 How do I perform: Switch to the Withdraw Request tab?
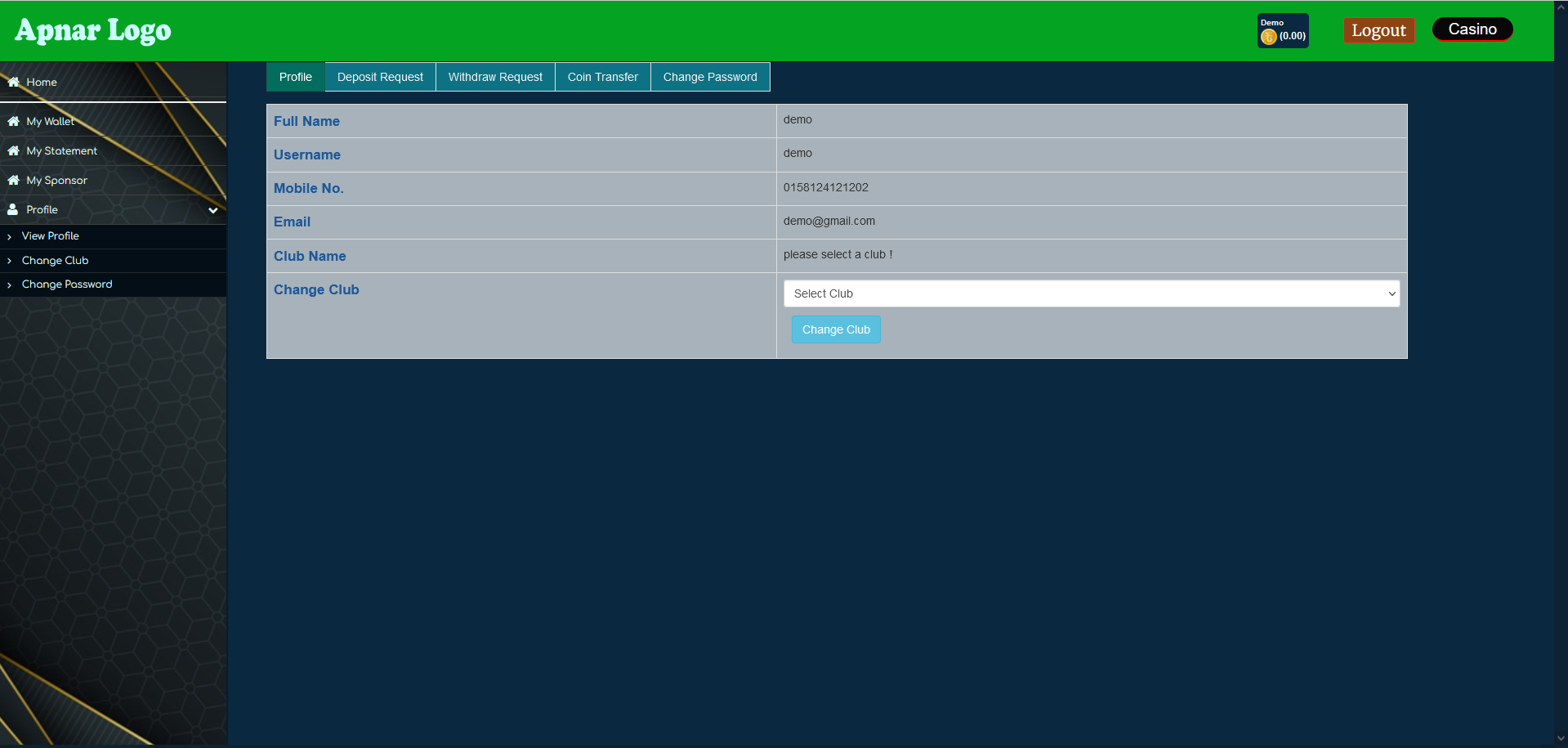pyautogui.click(x=495, y=77)
